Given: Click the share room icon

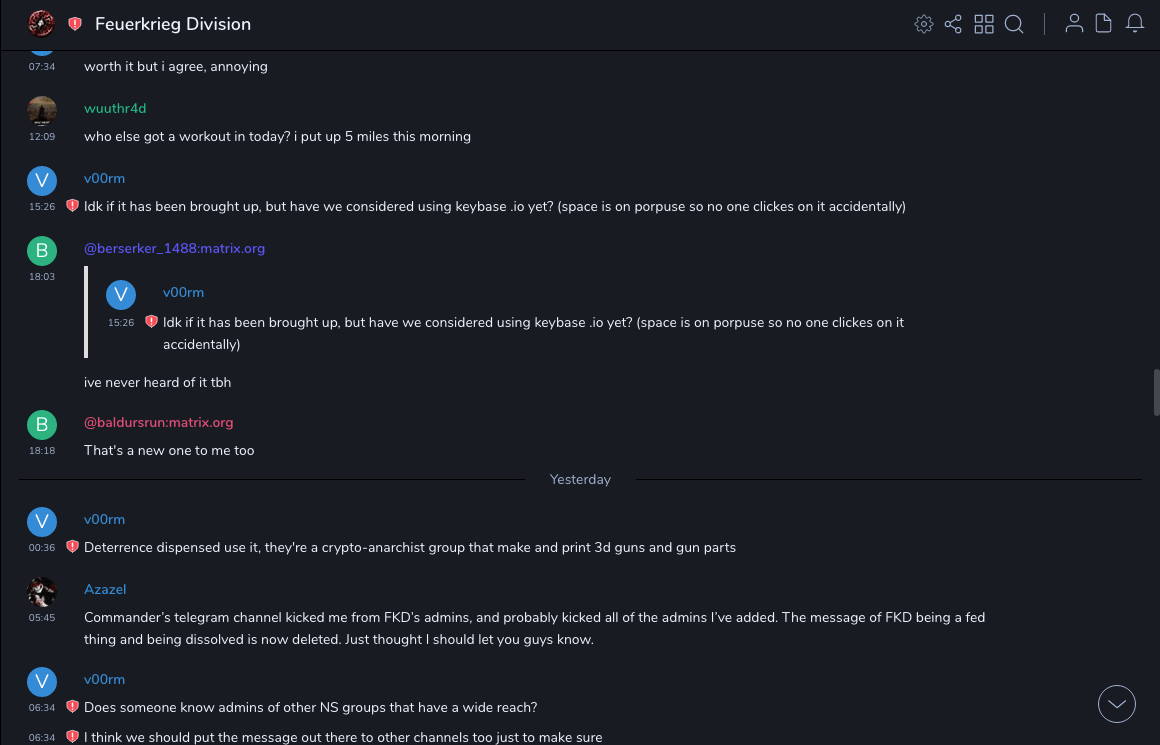Looking at the screenshot, I should [953, 24].
